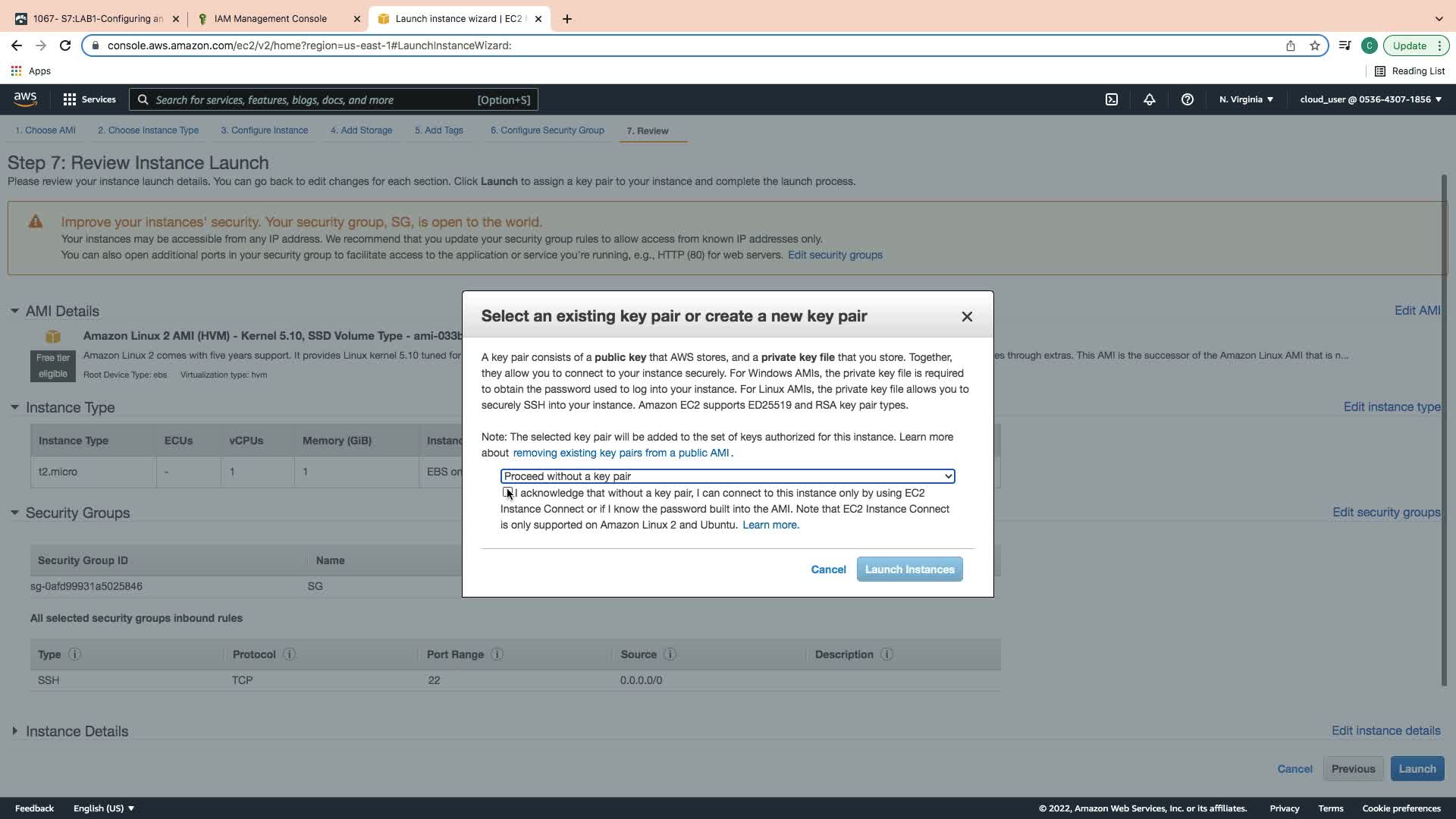Image resolution: width=1456 pixels, height=819 pixels.
Task: Open the N. Virginia region dropdown
Action: [1245, 99]
